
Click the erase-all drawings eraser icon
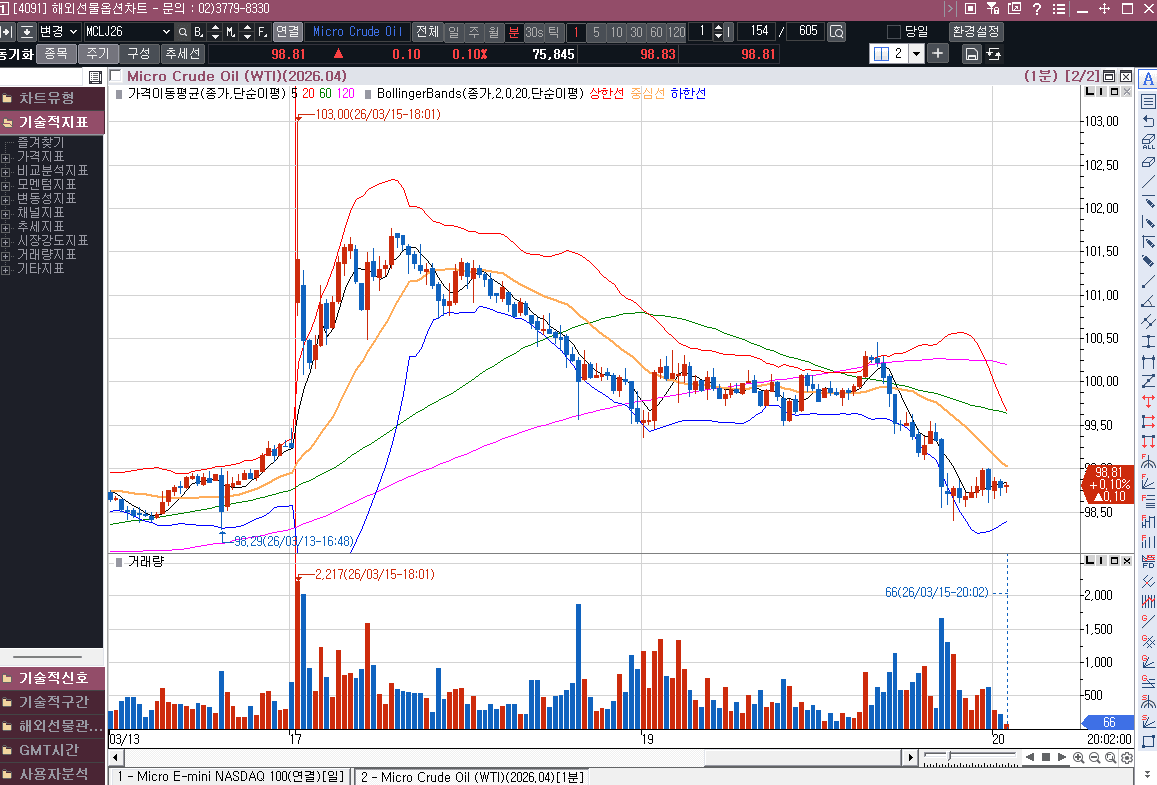pos(1148,141)
